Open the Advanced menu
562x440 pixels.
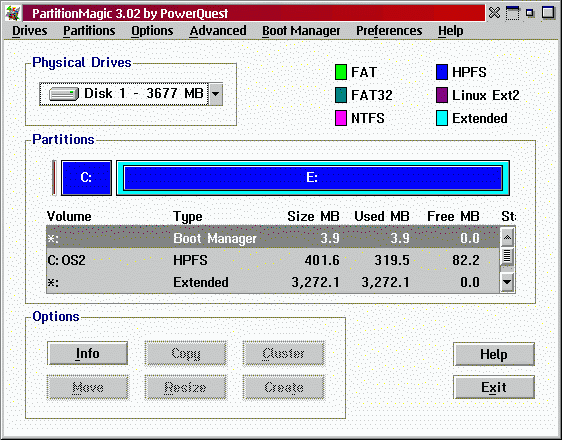click(x=218, y=31)
